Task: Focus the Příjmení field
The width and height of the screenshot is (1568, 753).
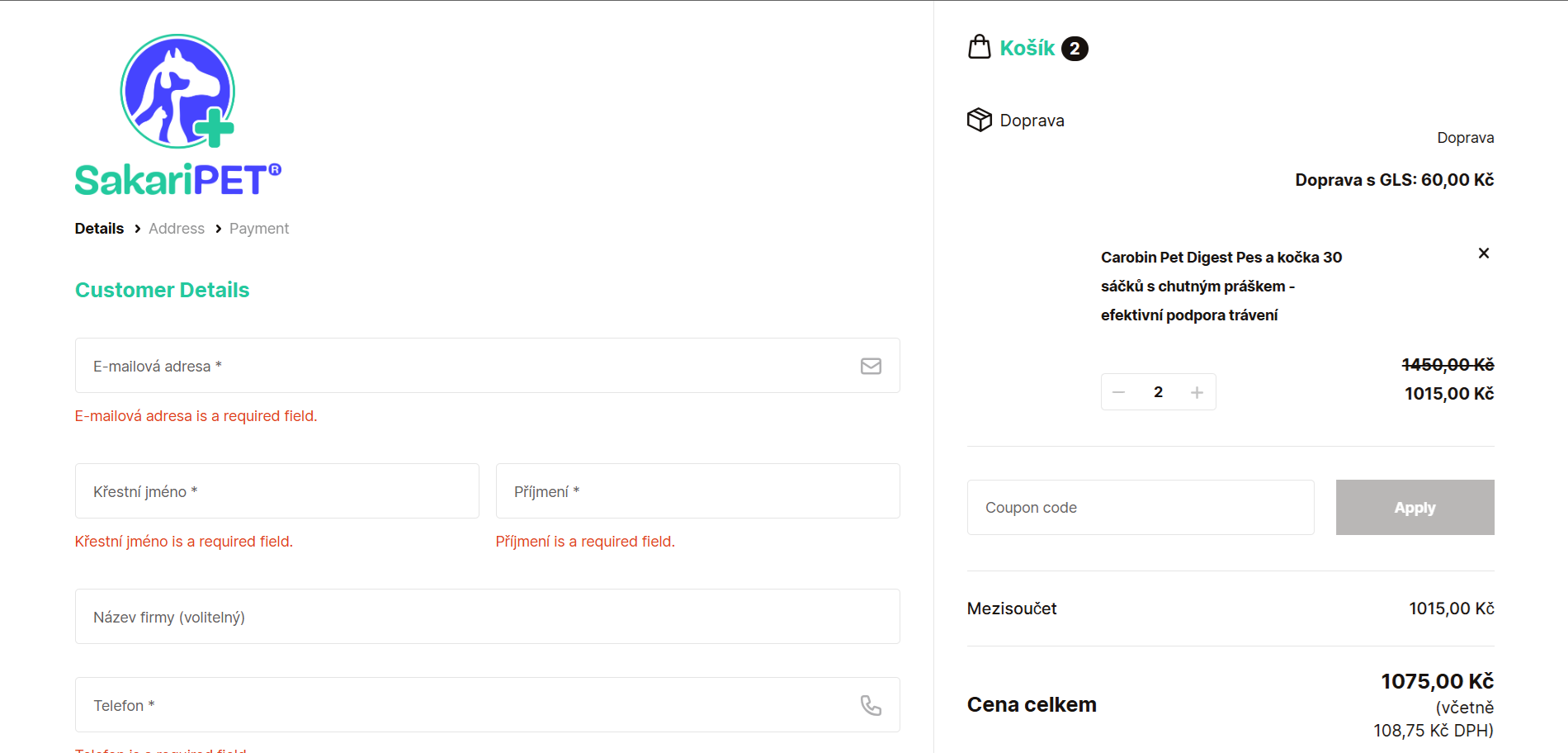Action: point(697,491)
